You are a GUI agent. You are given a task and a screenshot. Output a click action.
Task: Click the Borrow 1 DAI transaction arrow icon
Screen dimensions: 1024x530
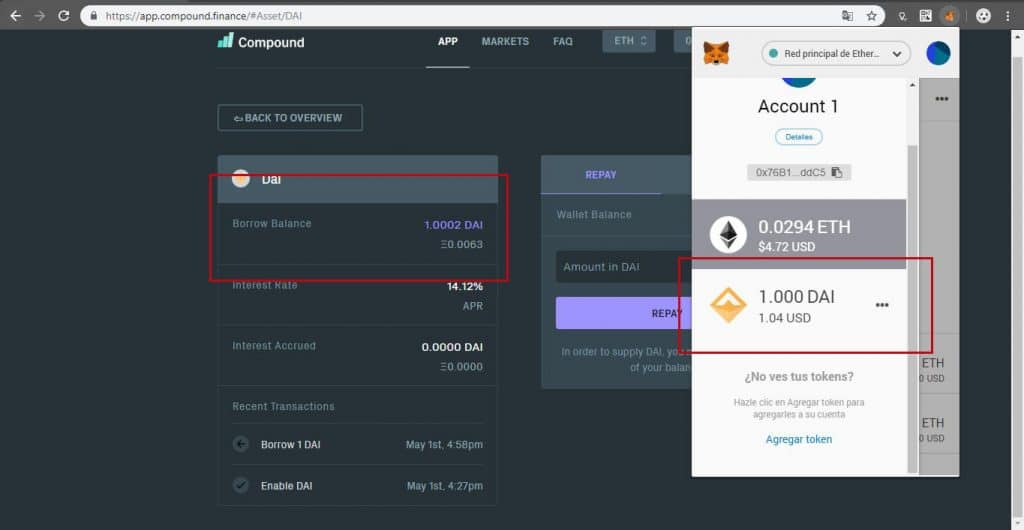click(x=241, y=444)
